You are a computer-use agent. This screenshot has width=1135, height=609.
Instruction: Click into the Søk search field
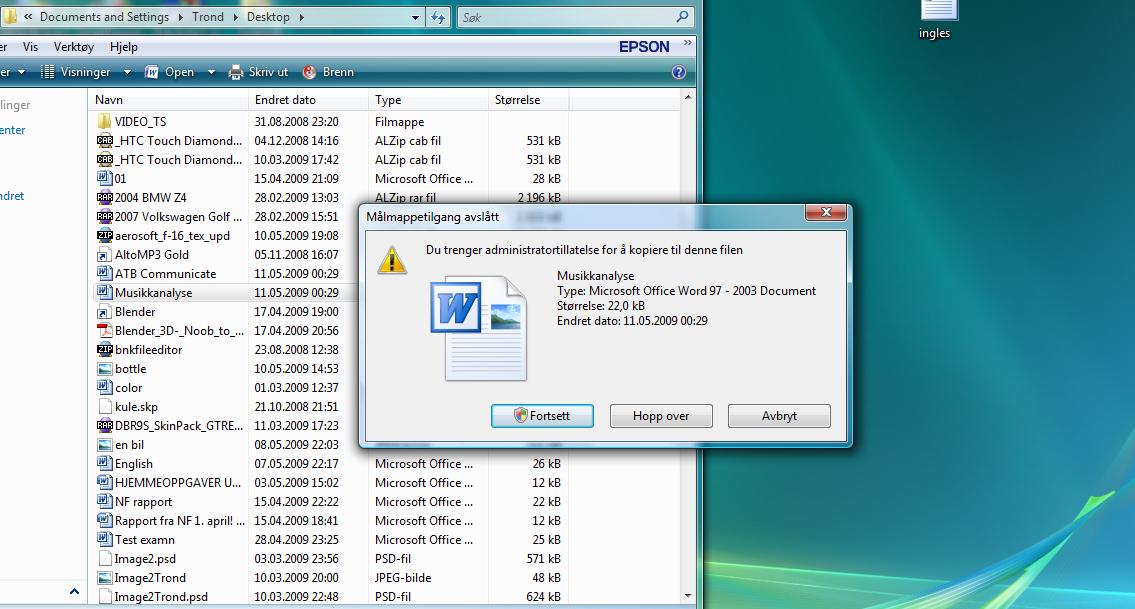pyautogui.click(x=565, y=17)
